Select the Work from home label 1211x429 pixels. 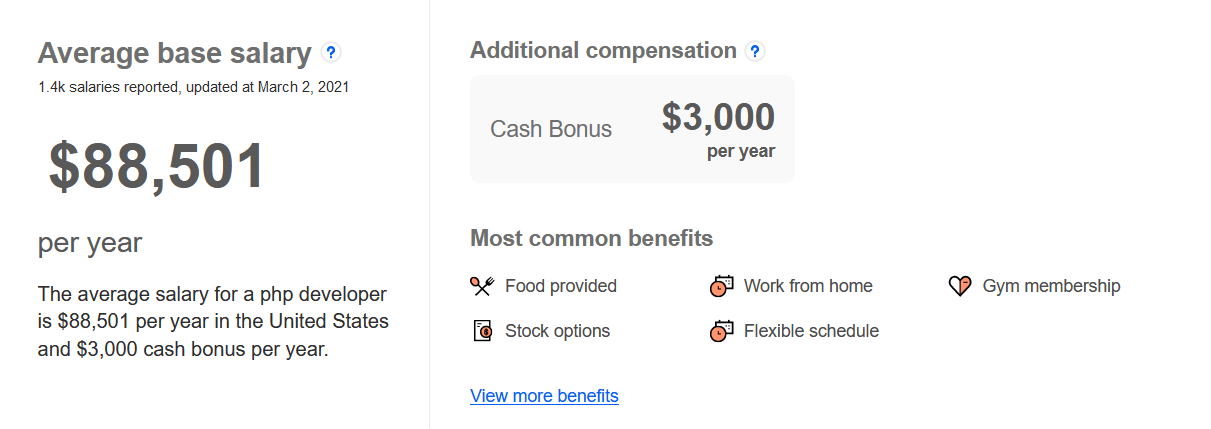pos(808,286)
